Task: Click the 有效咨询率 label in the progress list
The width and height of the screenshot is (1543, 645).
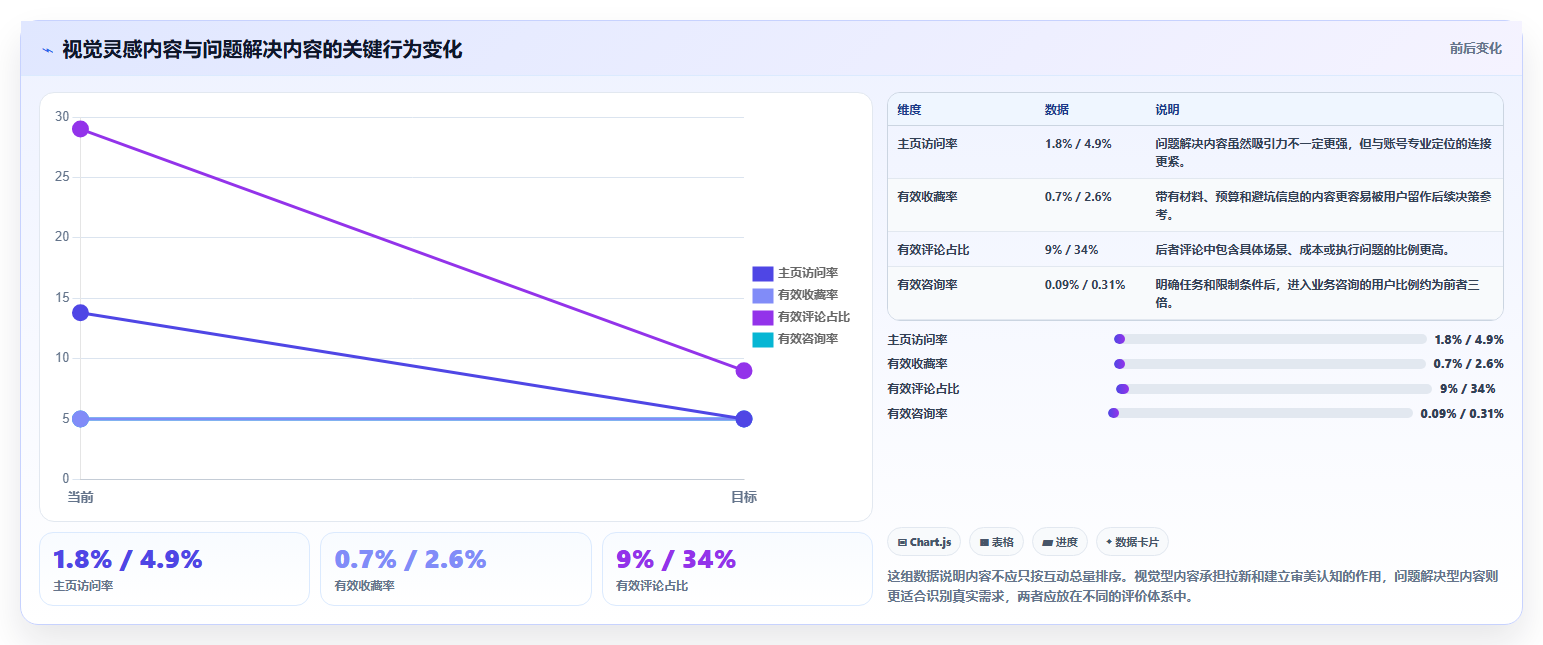Action: [917, 414]
